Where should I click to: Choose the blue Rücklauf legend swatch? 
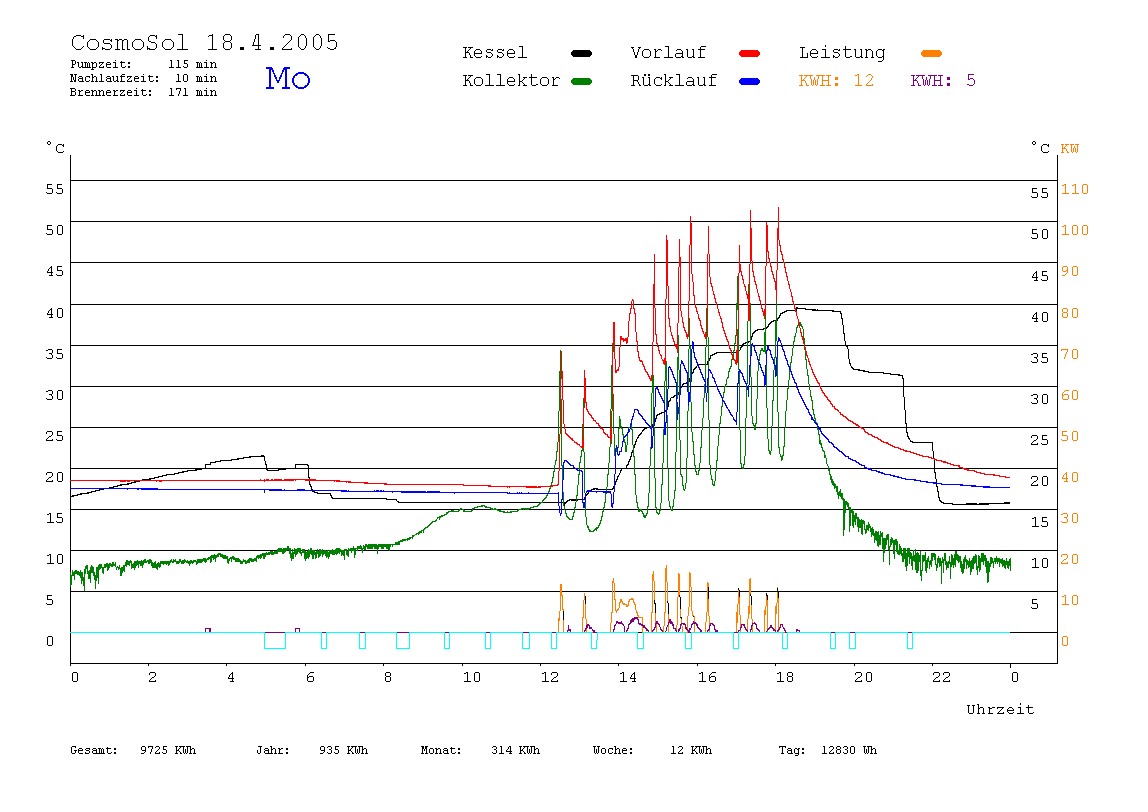pos(750,81)
